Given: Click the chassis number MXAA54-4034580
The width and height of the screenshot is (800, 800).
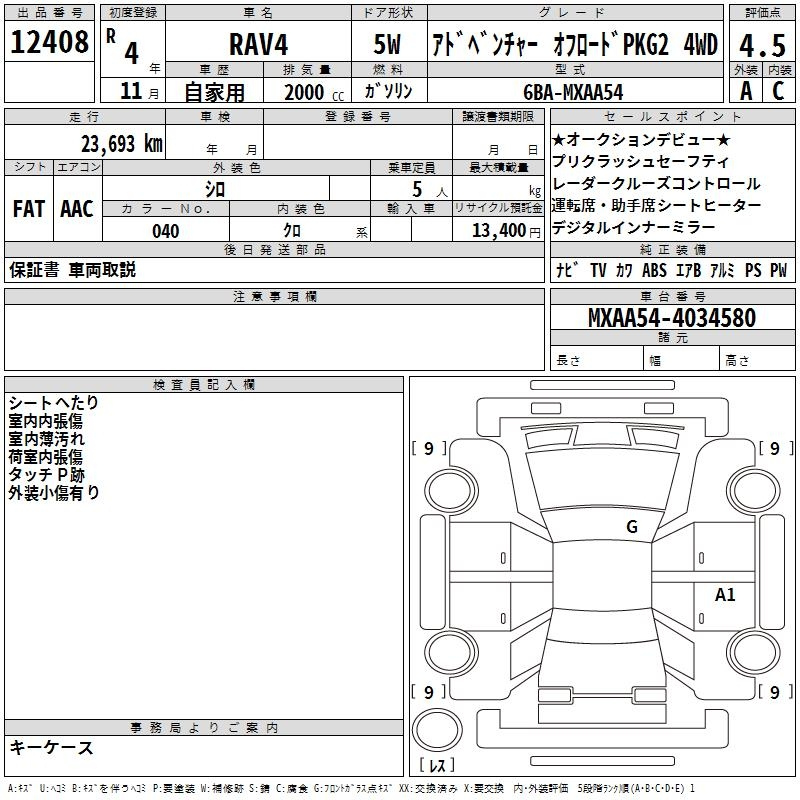Looking at the screenshot, I should coord(671,318).
